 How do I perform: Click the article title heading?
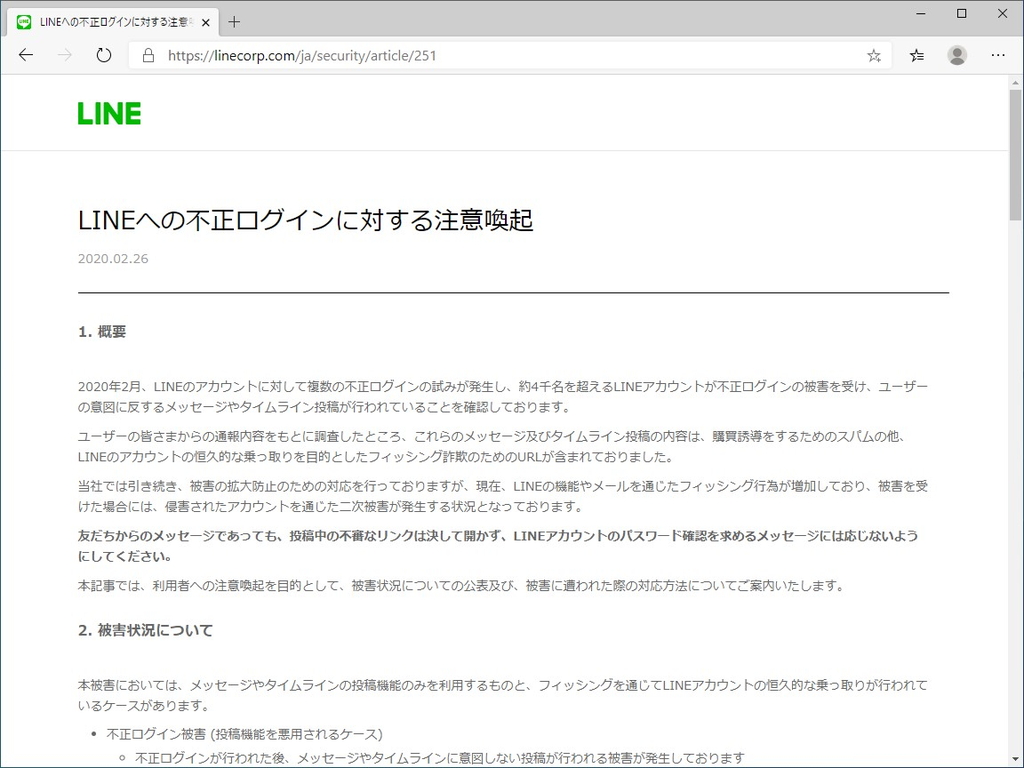(x=305, y=219)
